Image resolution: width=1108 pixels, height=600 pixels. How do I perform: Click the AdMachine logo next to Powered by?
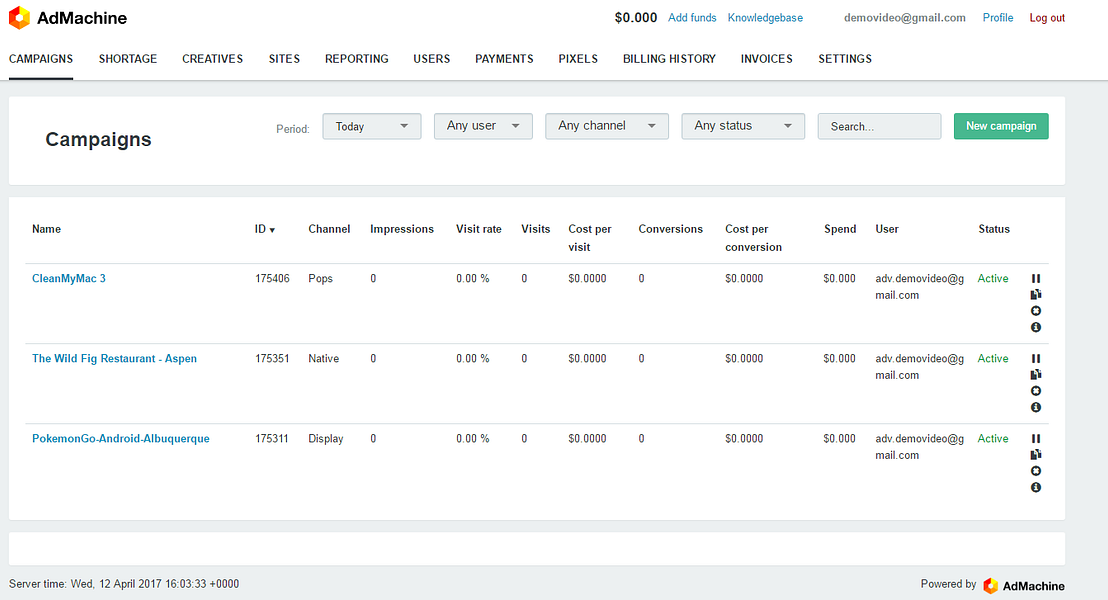click(1023, 585)
